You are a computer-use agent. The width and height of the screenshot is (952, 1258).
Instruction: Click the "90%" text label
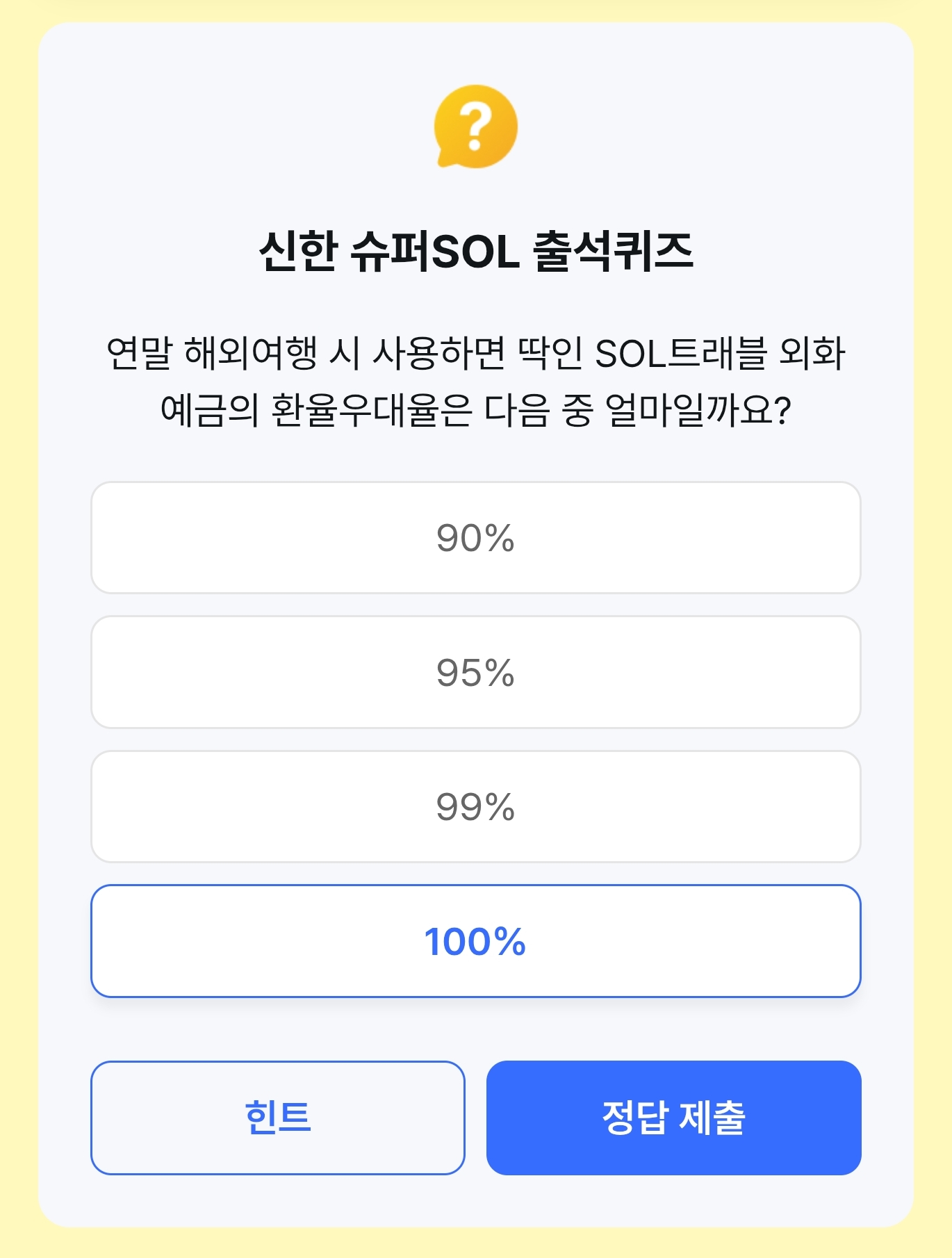476,538
